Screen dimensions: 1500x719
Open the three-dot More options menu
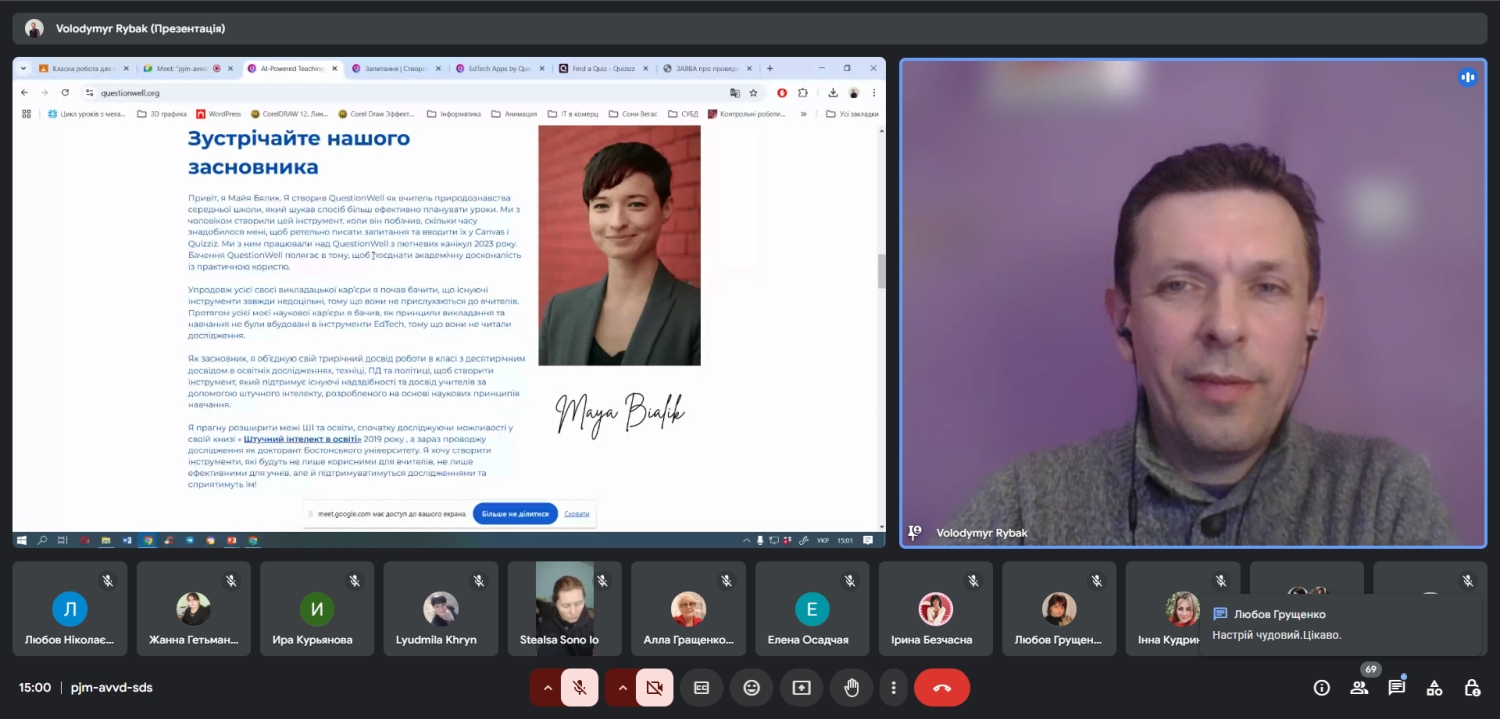(x=893, y=688)
